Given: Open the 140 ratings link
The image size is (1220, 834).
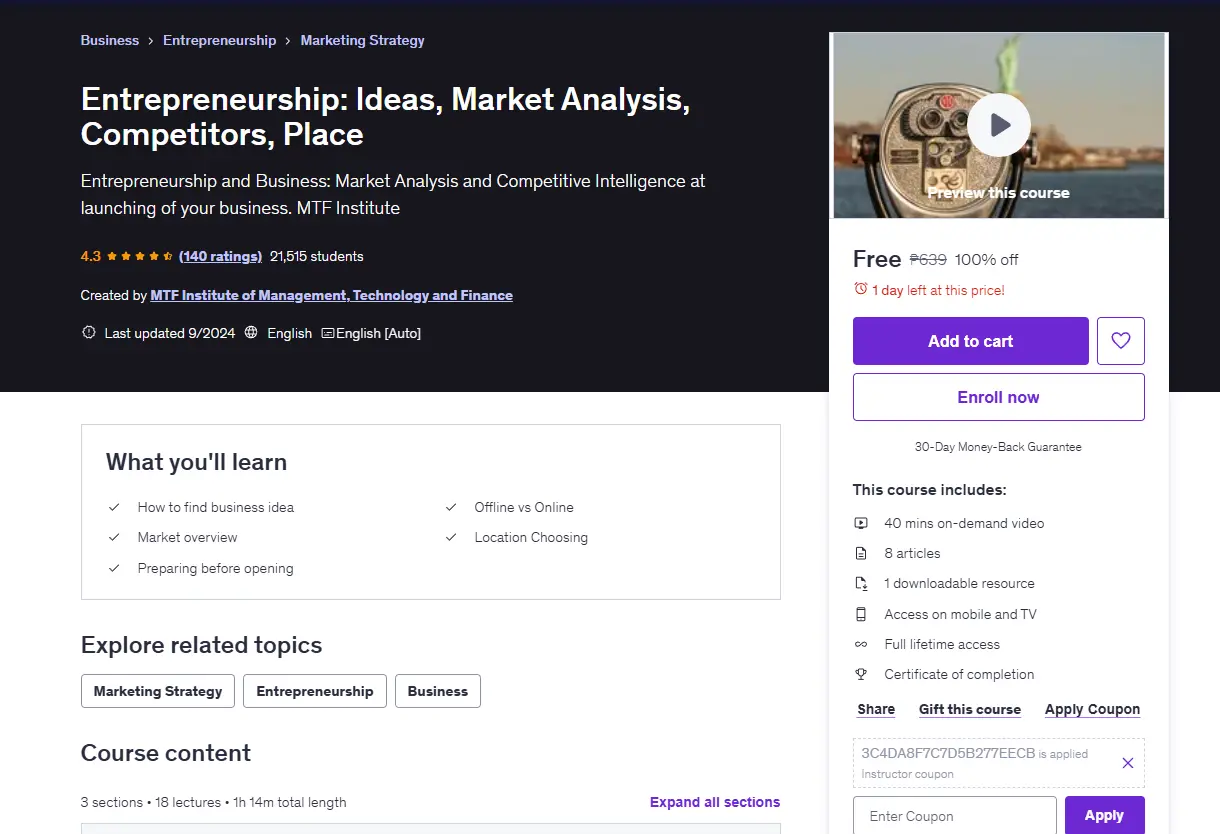Looking at the screenshot, I should [x=220, y=256].
